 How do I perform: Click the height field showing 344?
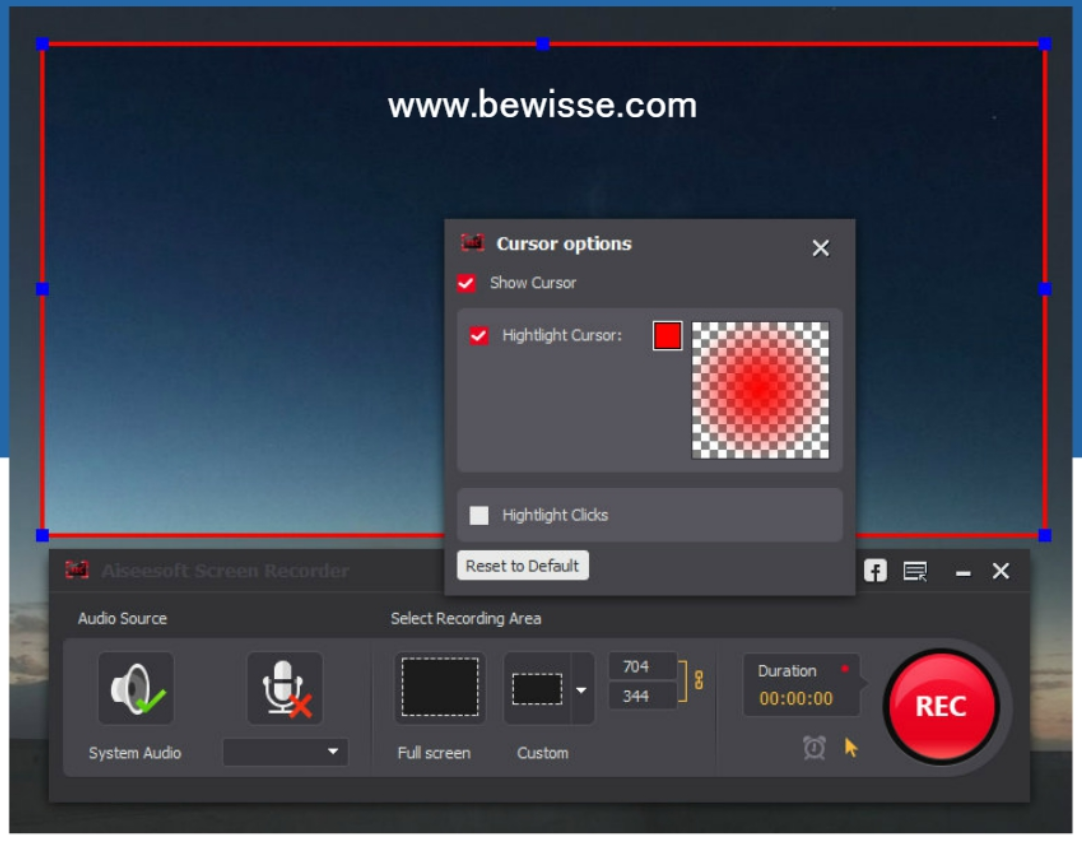(x=641, y=696)
